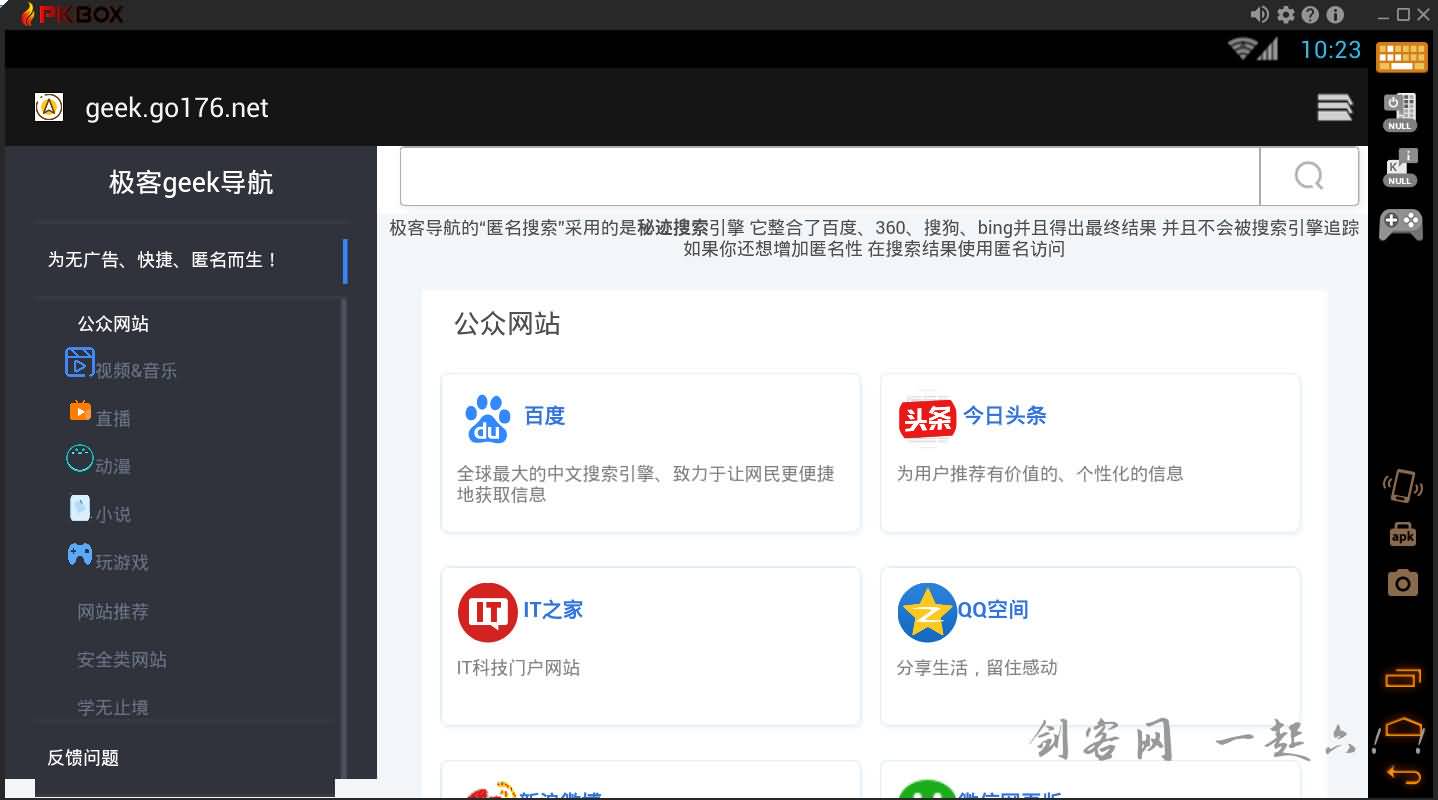This screenshot has width=1438, height=800.
Task: Click the search magnifier button
Action: click(1309, 176)
